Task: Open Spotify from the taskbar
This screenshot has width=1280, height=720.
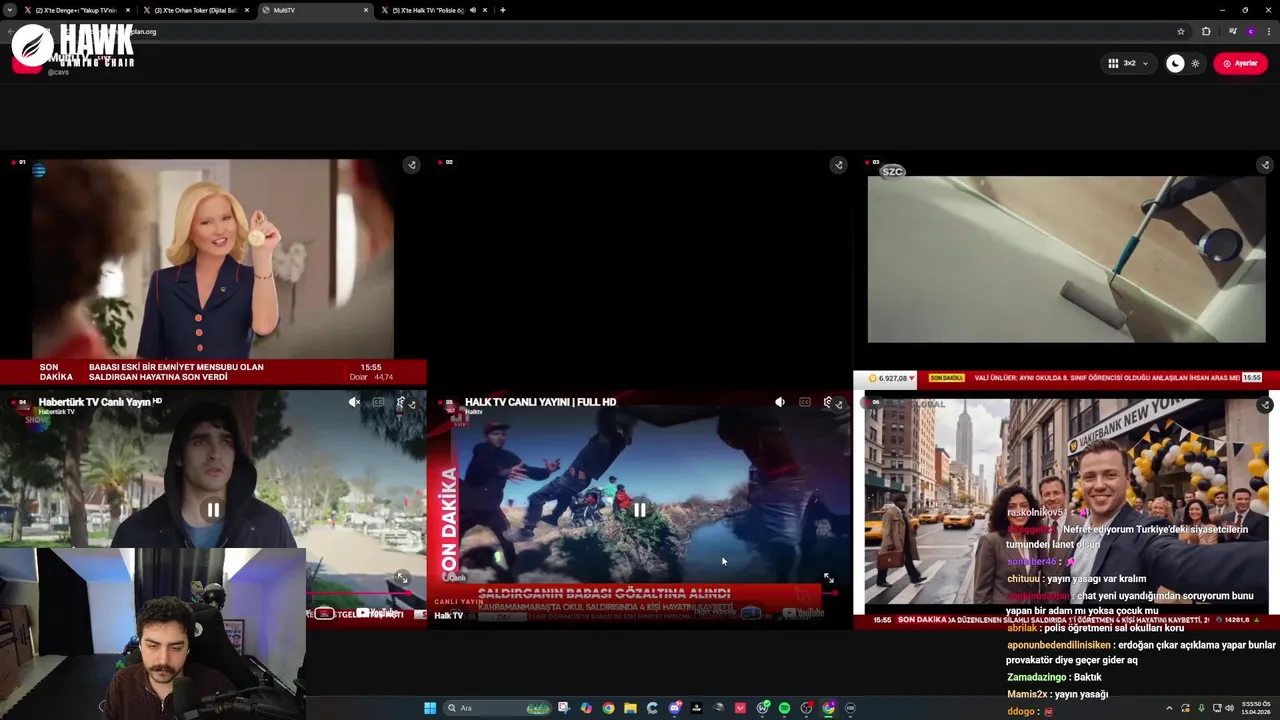Action: coord(784,708)
